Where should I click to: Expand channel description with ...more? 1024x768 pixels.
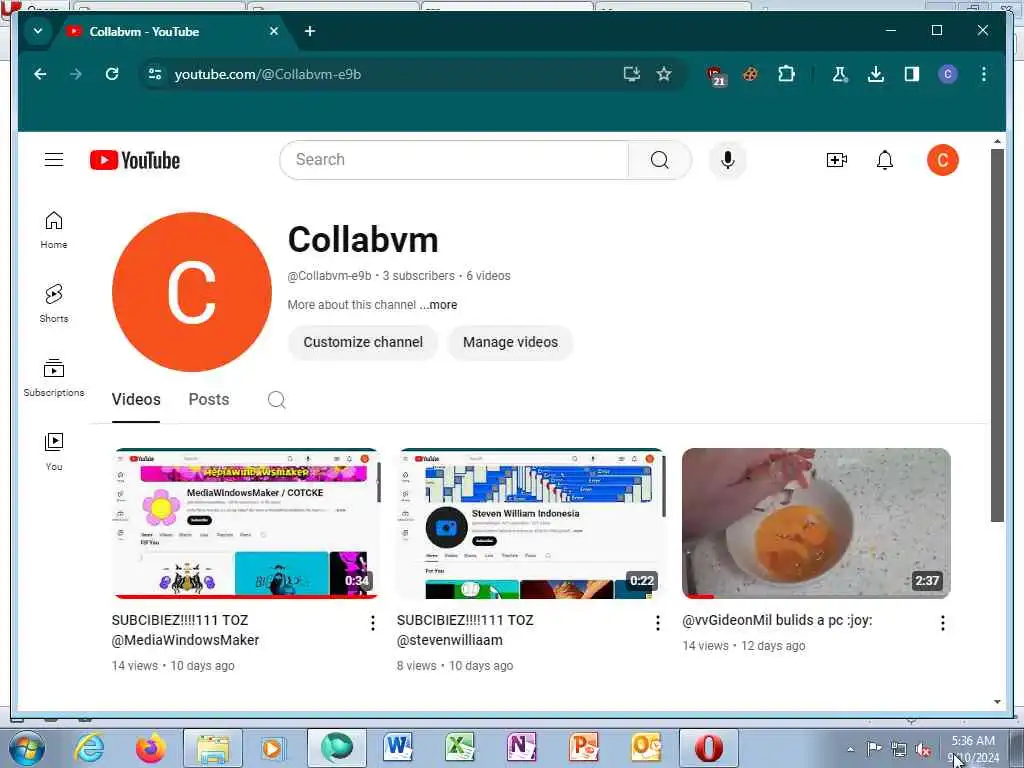pyautogui.click(x=438, y=305)
